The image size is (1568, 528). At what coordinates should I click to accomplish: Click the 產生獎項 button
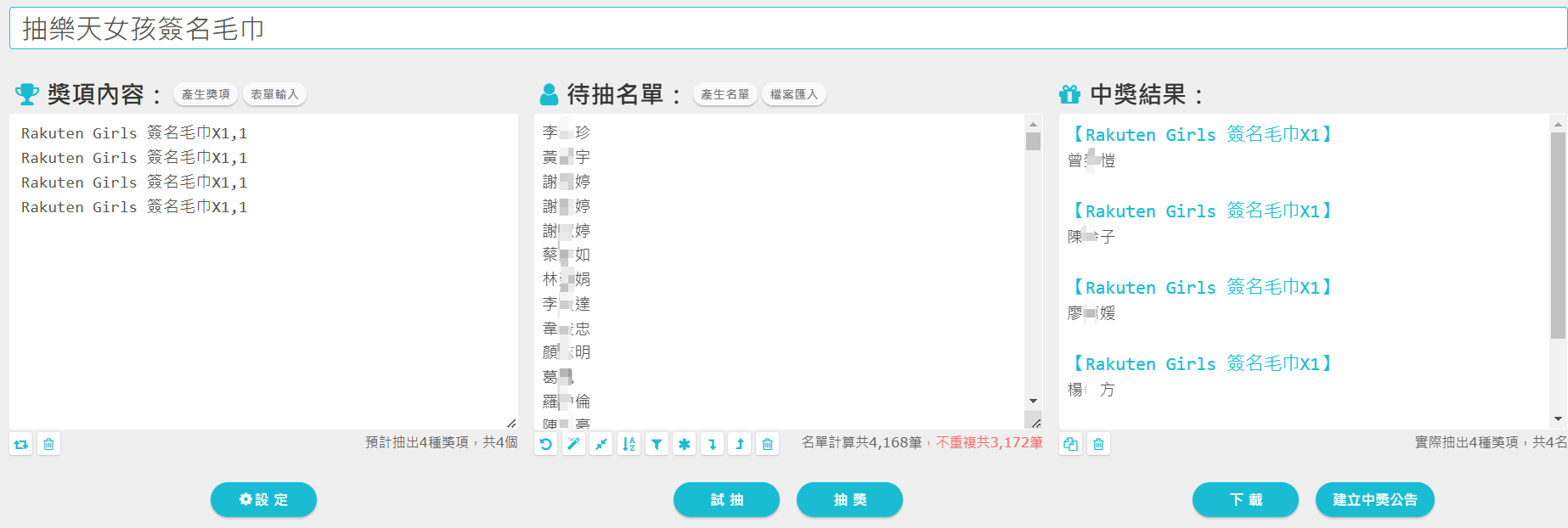point(206,94)
